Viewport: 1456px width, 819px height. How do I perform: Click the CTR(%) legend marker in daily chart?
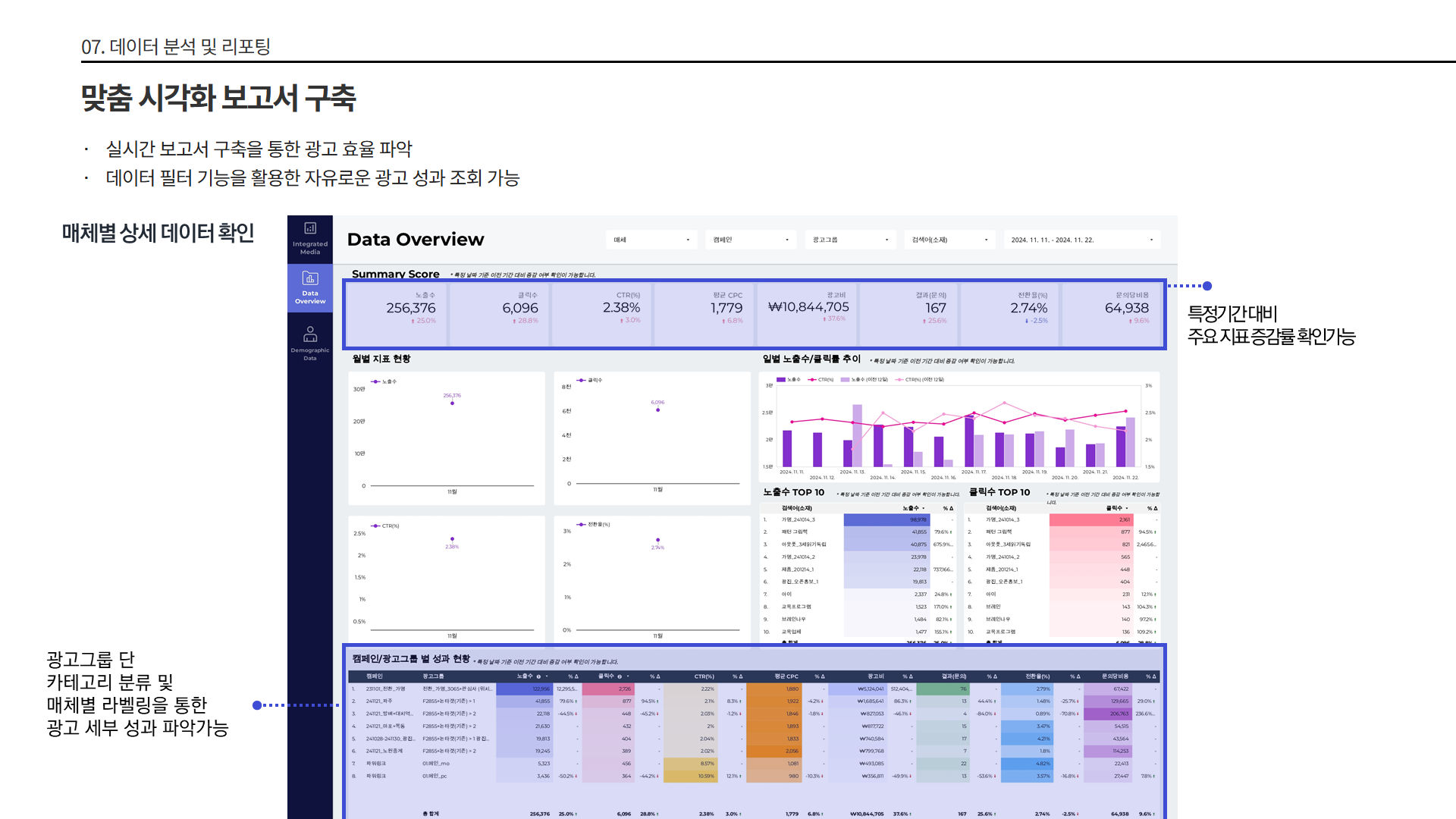pyautogui.click(x=813, y=379)
